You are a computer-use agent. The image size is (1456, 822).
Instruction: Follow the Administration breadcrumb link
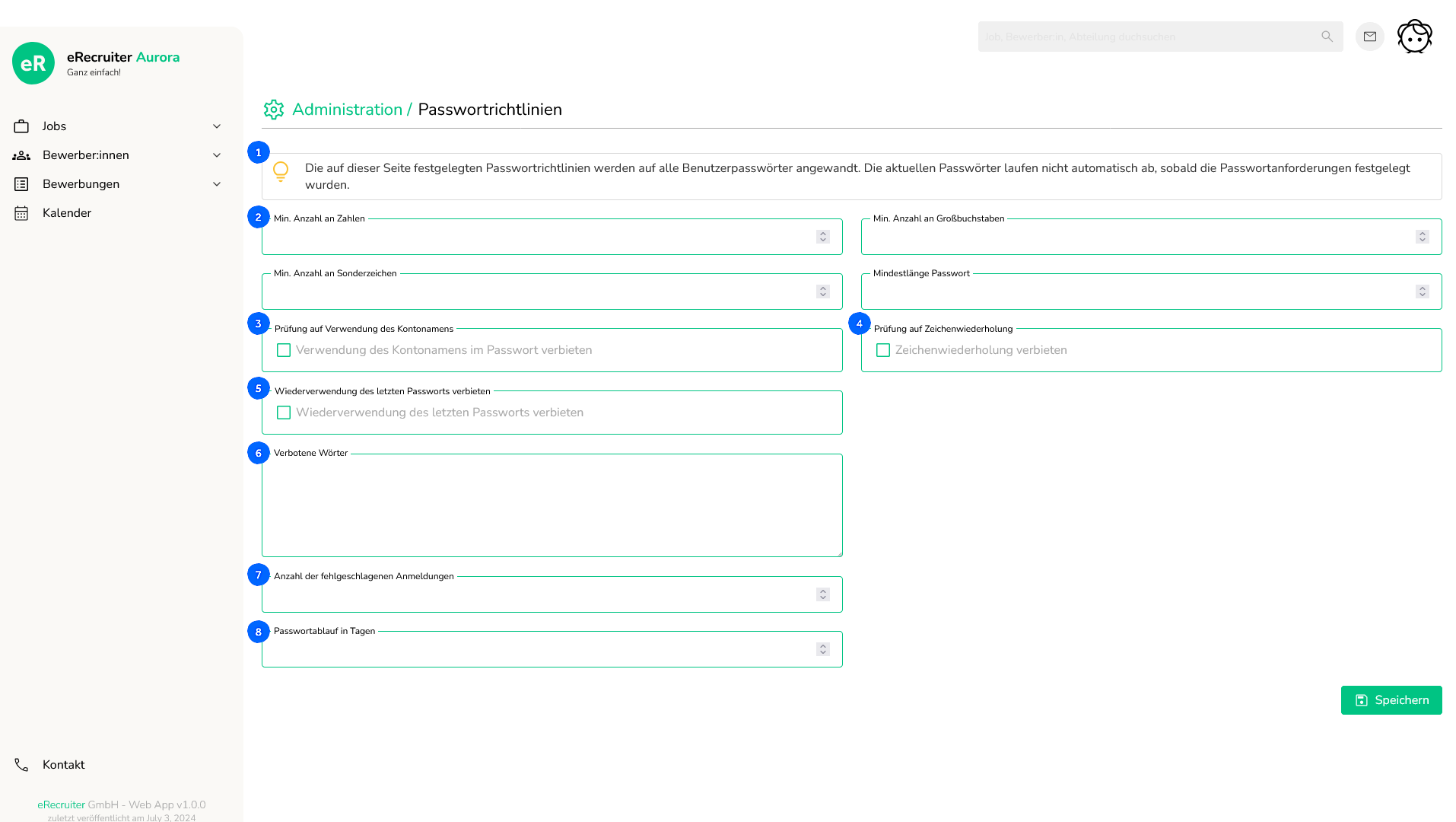347,110
